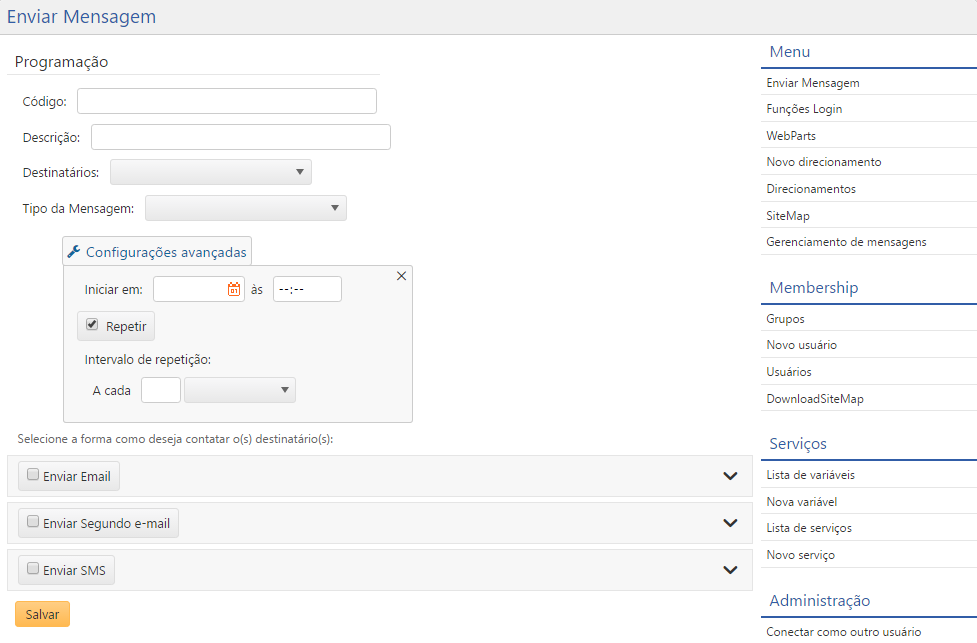This screenshot has width=977, height=643.
Task: Click inside the Código input field
Action: point(225,100)
